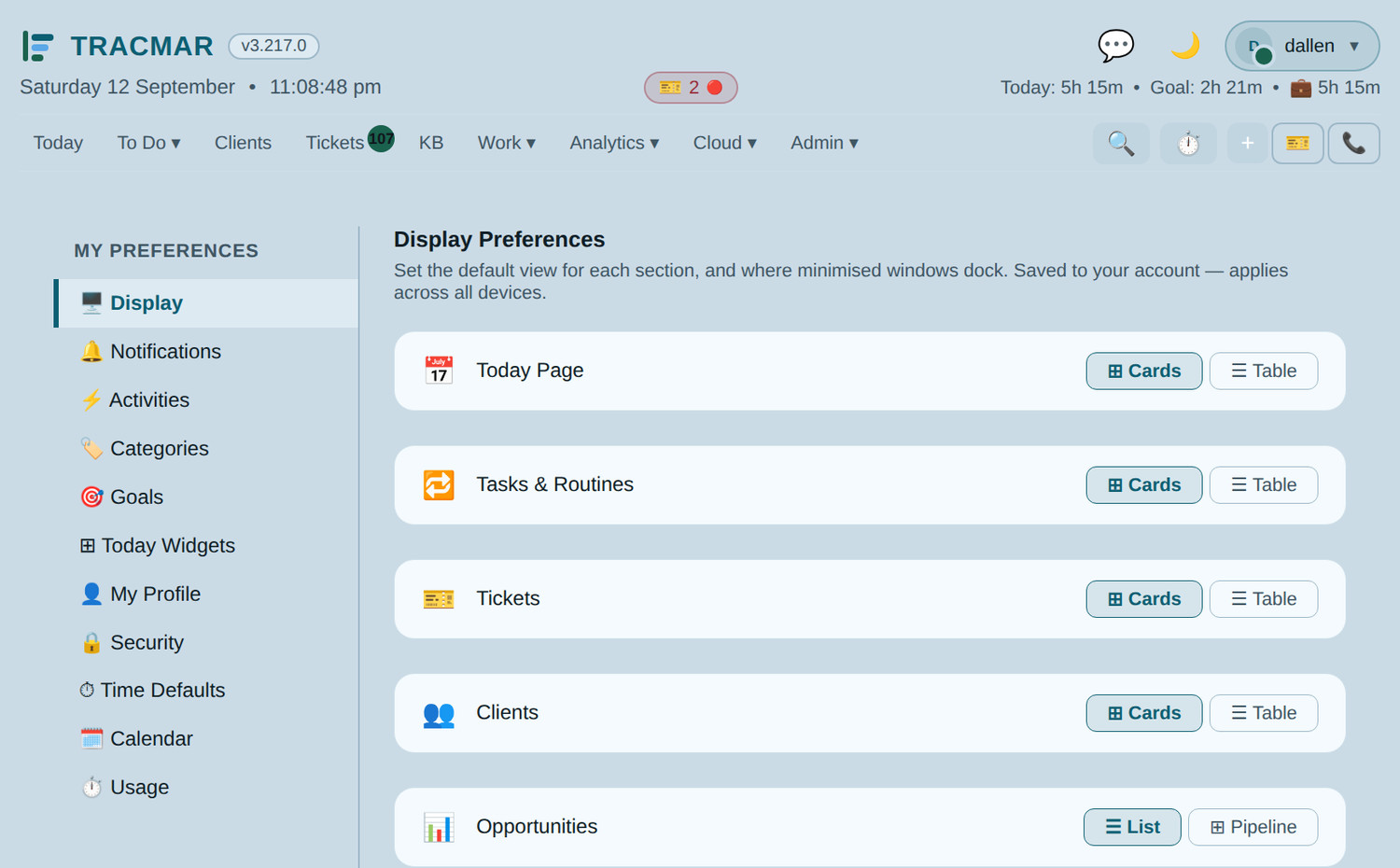Open Categories preferences in sidebar

pyautogui.click(x=206, y=449)
